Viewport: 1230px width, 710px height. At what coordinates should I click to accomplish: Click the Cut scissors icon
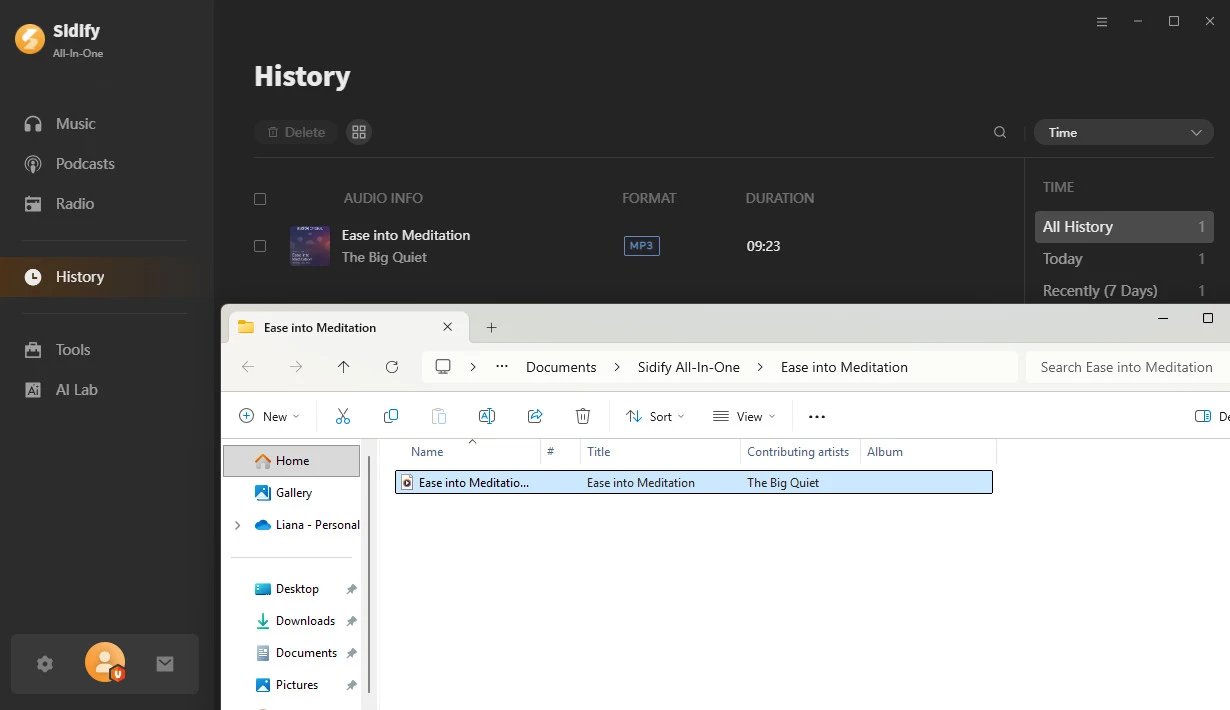(343, 416)
